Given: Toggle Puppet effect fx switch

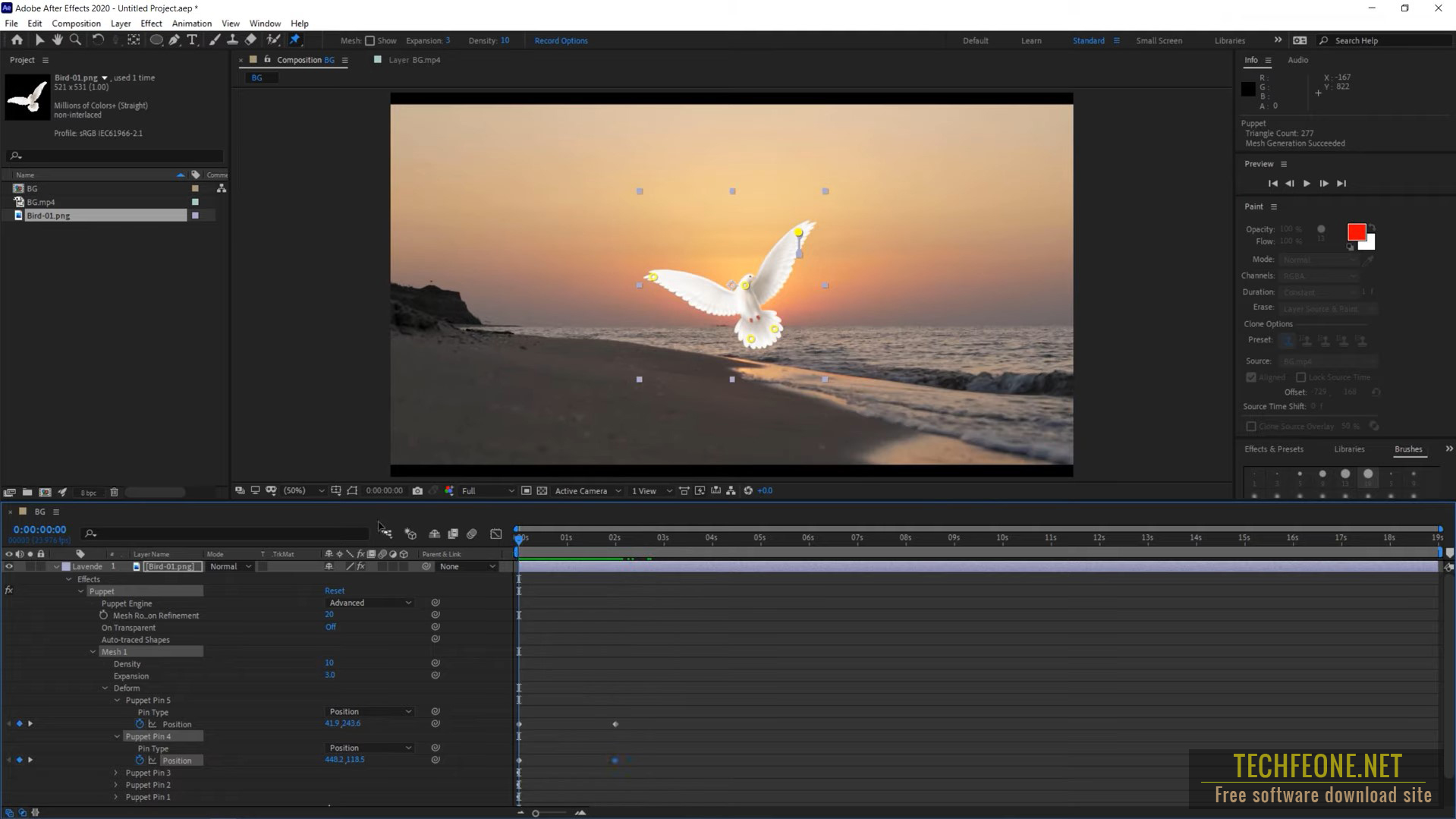Looking at the screenshot, I should [x=9, y=591].
